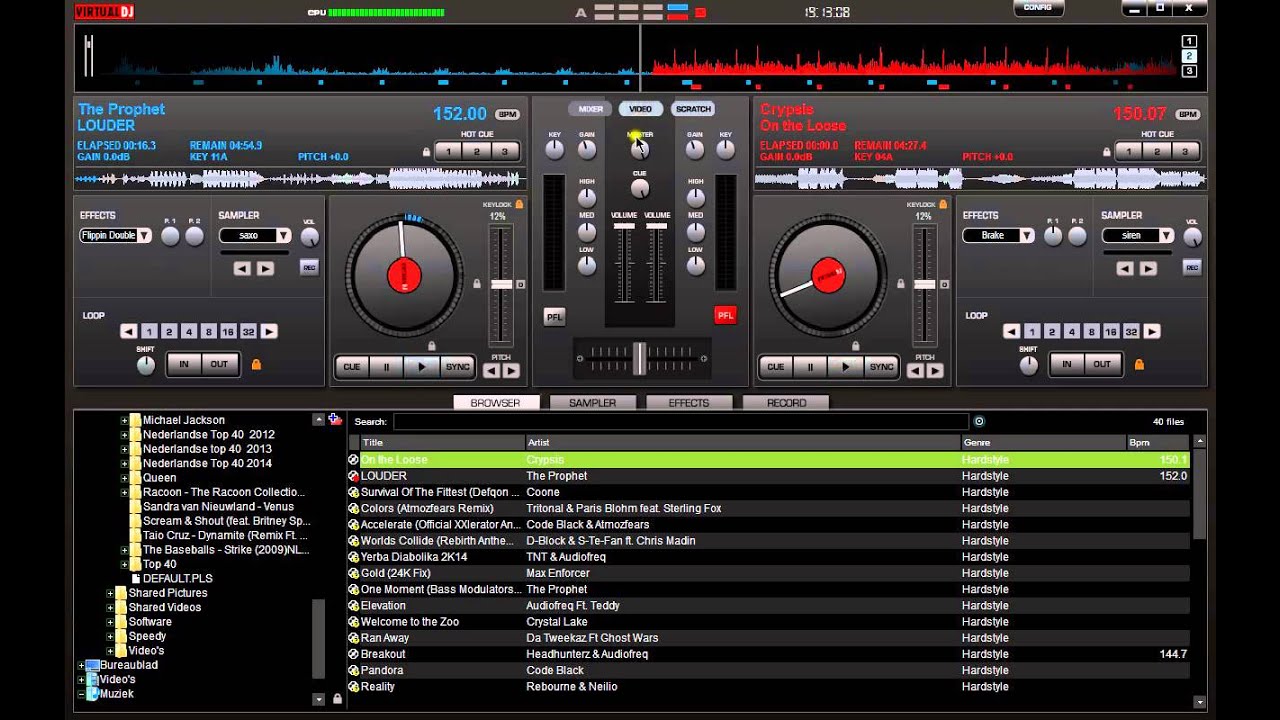Viewport: 1280px width, 720px height.
Task: Select waveform zoom level 3
Action: click(x=1189, y=71)
